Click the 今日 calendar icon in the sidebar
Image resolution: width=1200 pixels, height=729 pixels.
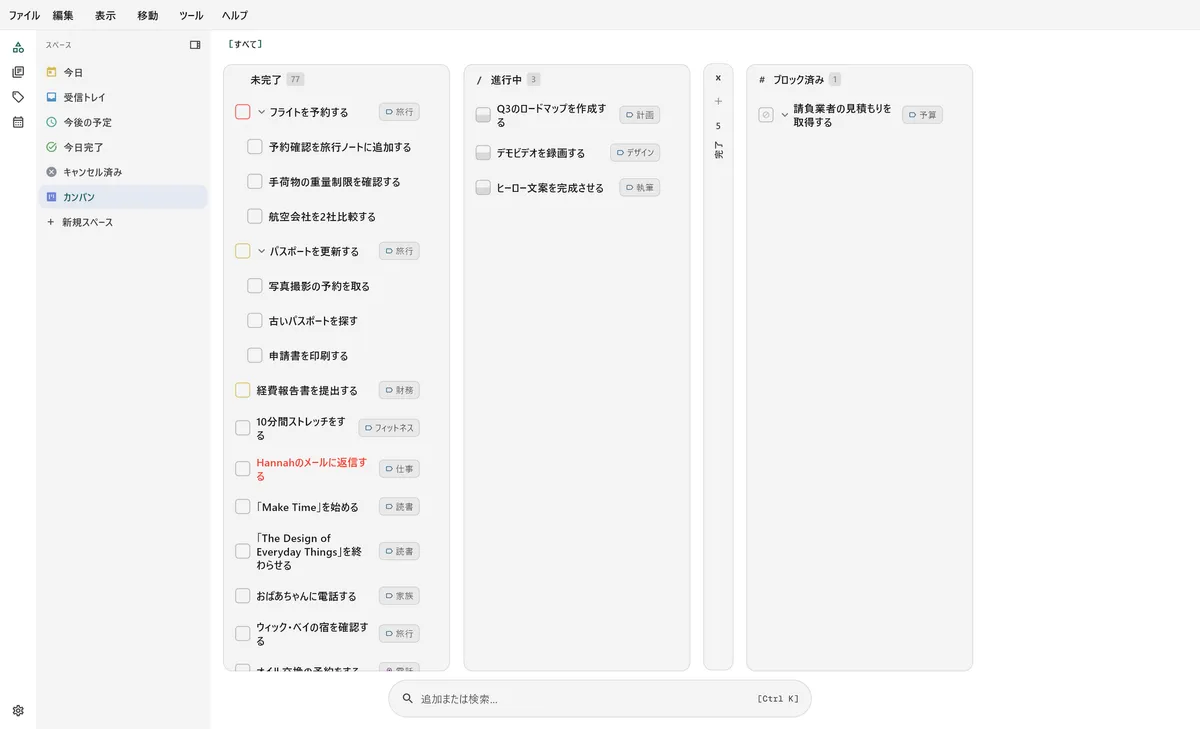pos(52,72)
